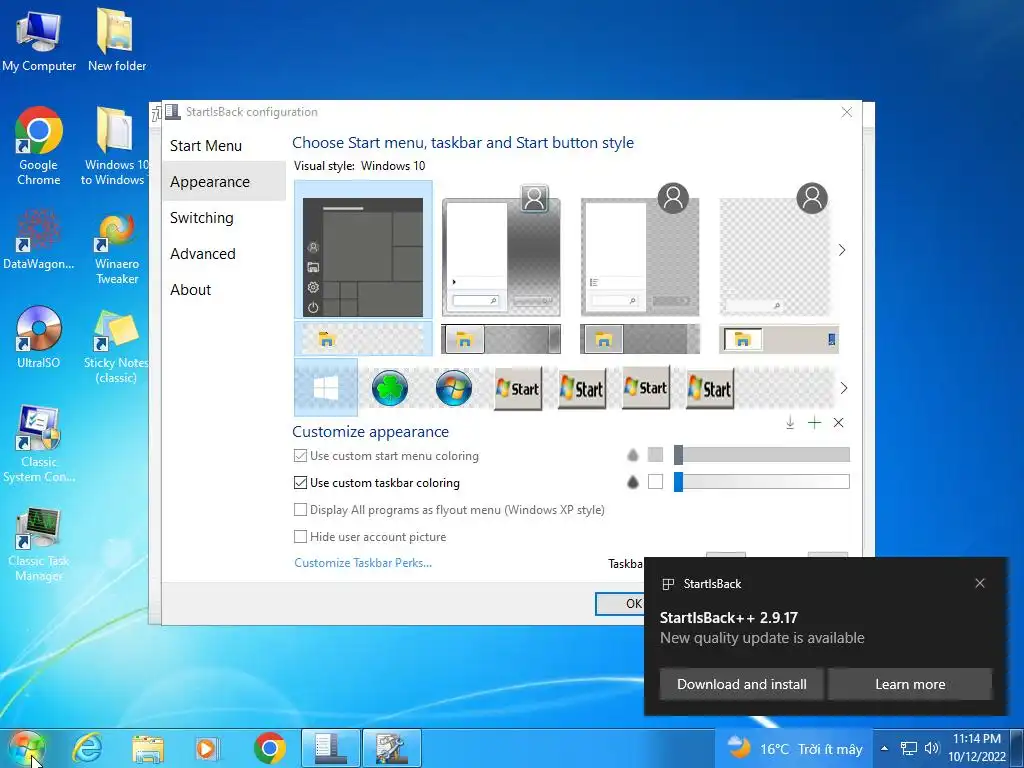
Task: Select the third classic Start button style
Action: point(646,388)
